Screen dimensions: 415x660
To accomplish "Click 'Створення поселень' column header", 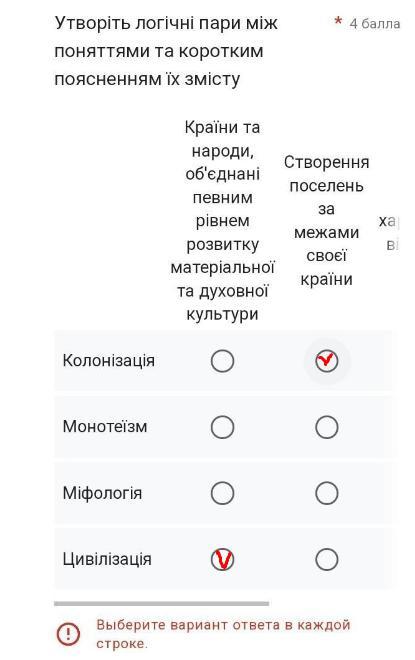I will pos(327,221).
